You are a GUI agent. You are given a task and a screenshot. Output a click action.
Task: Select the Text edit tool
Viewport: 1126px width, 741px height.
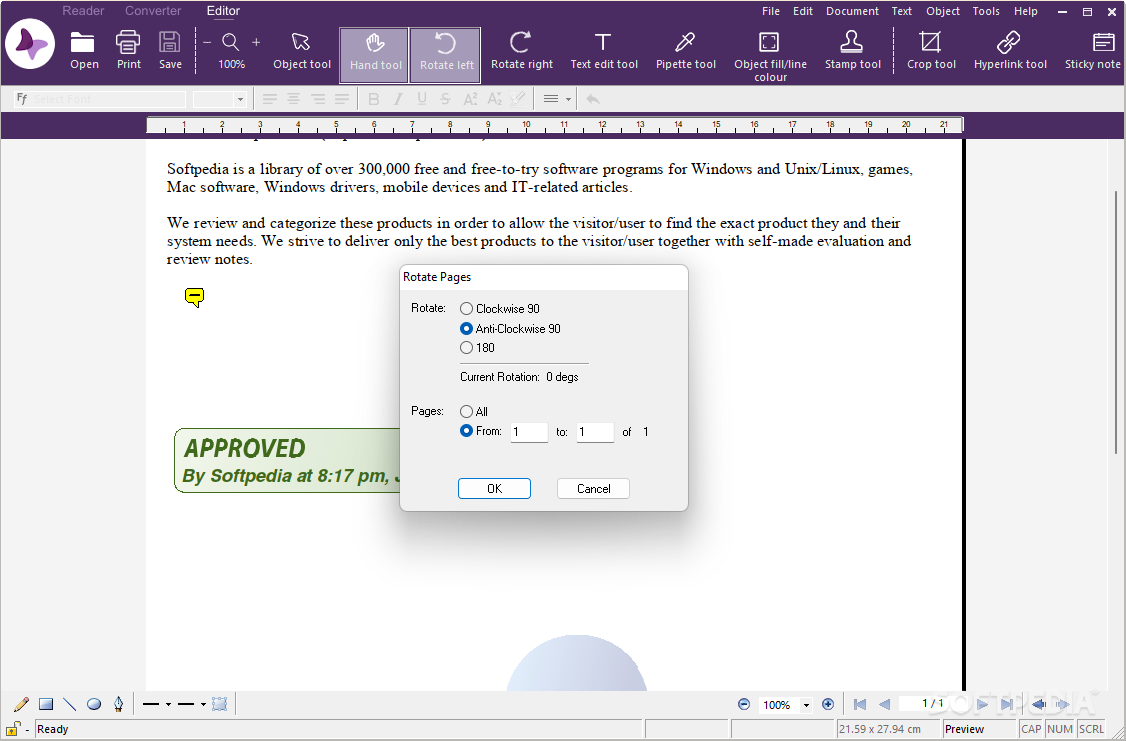pos(603,50)
